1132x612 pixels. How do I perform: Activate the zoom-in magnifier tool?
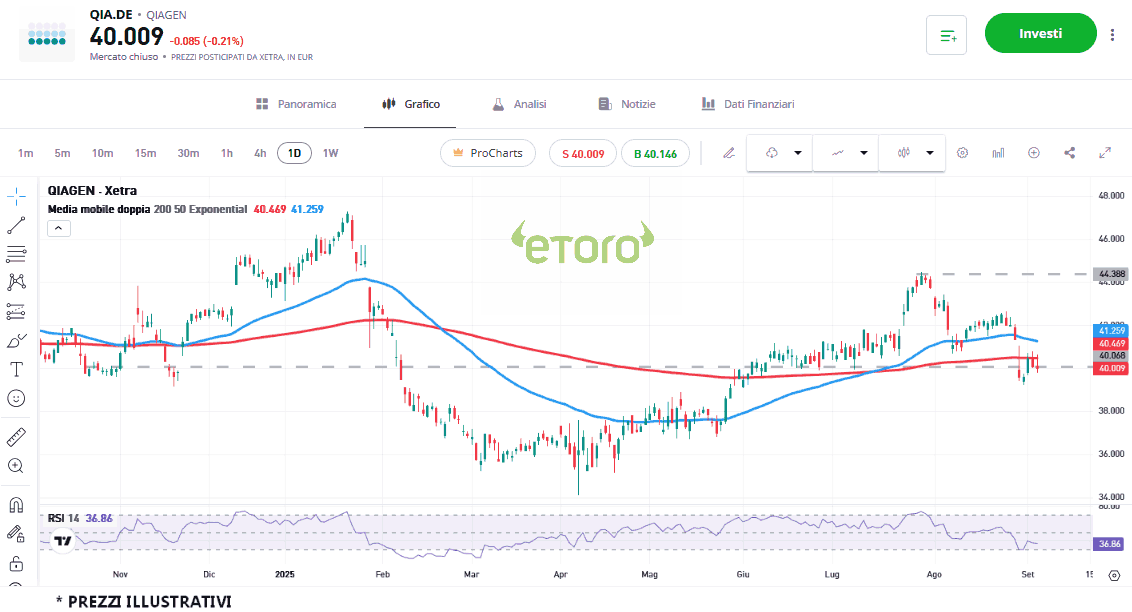pyautogui.click(x=16, y=466)
